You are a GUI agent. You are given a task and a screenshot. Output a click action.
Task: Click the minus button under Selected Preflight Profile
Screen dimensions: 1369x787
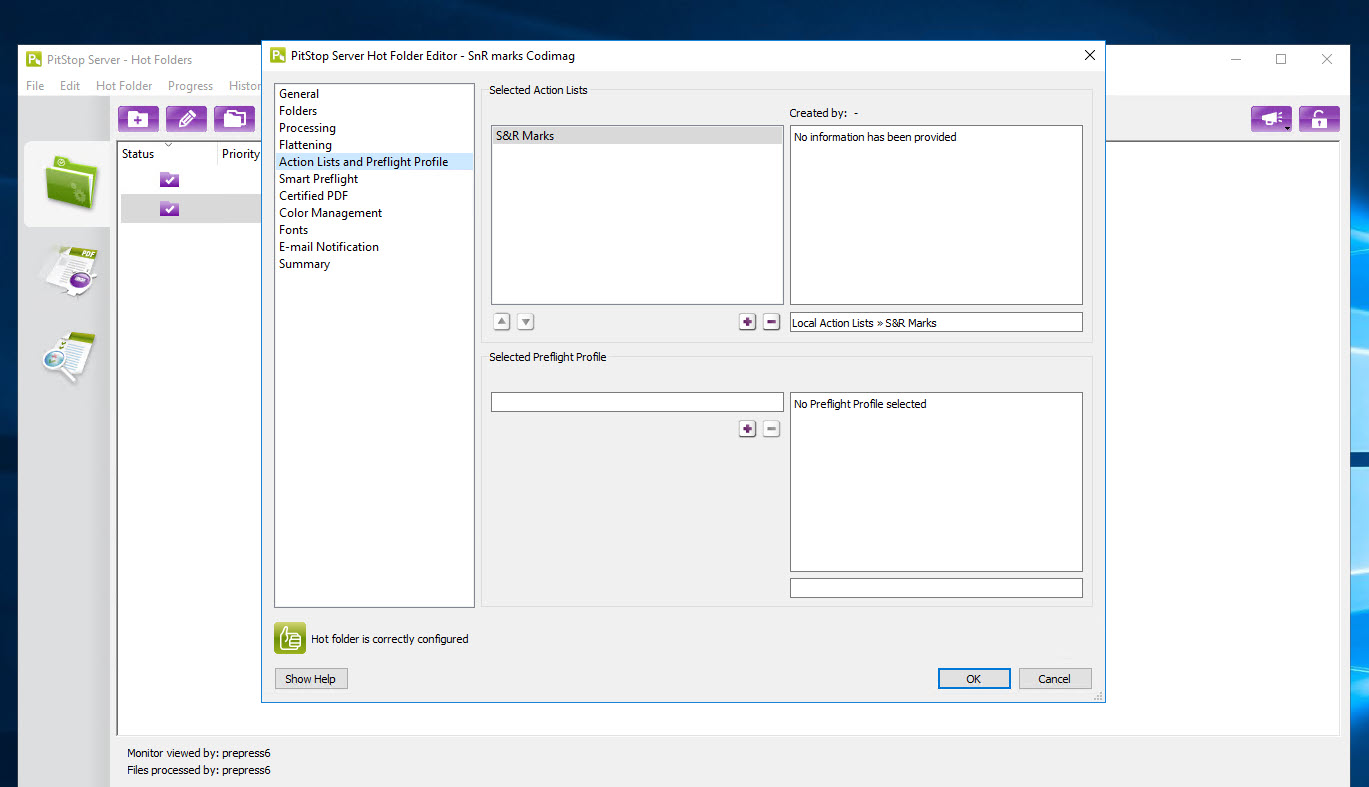pos(771,429)
